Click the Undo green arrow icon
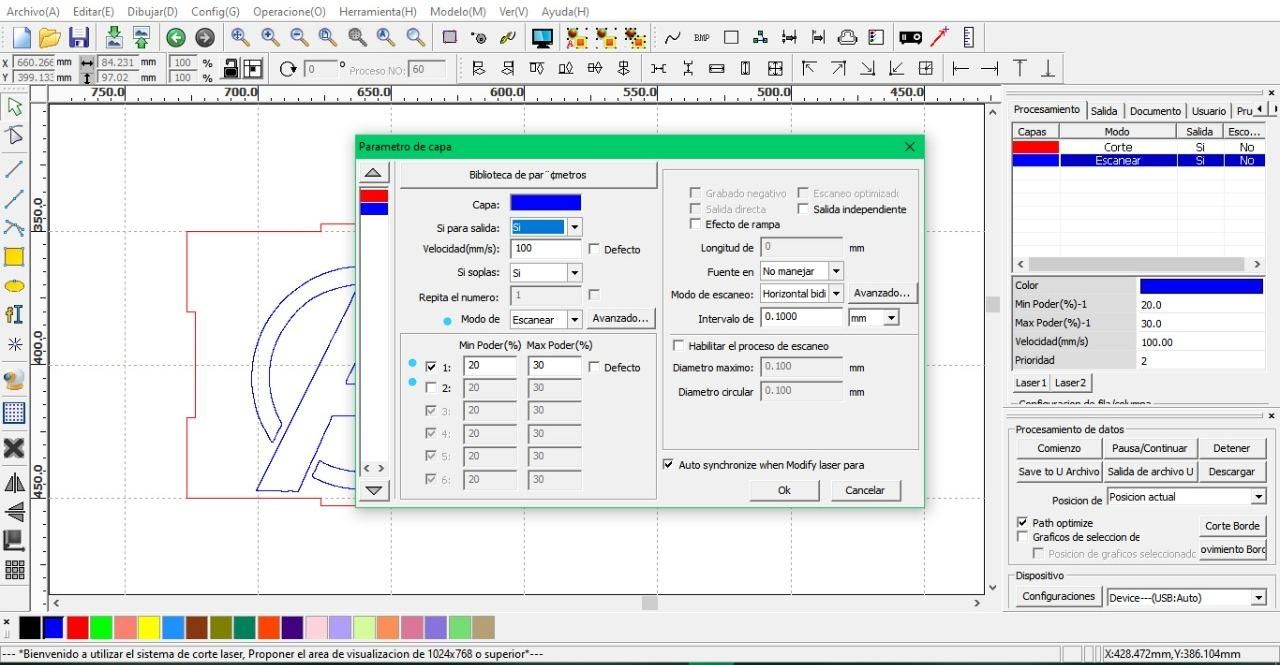1280x665 pixels. [x=176, y=38]
